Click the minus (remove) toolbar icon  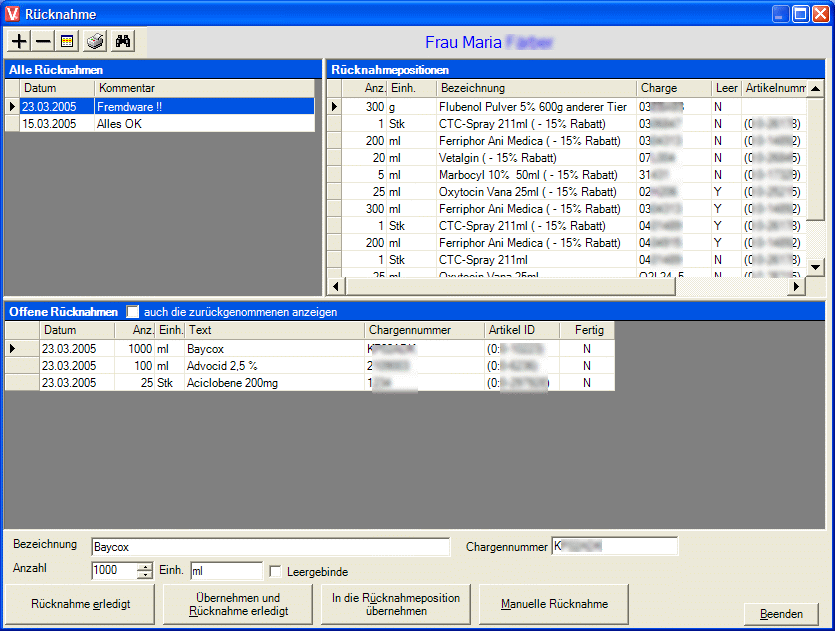coord(43,42)
